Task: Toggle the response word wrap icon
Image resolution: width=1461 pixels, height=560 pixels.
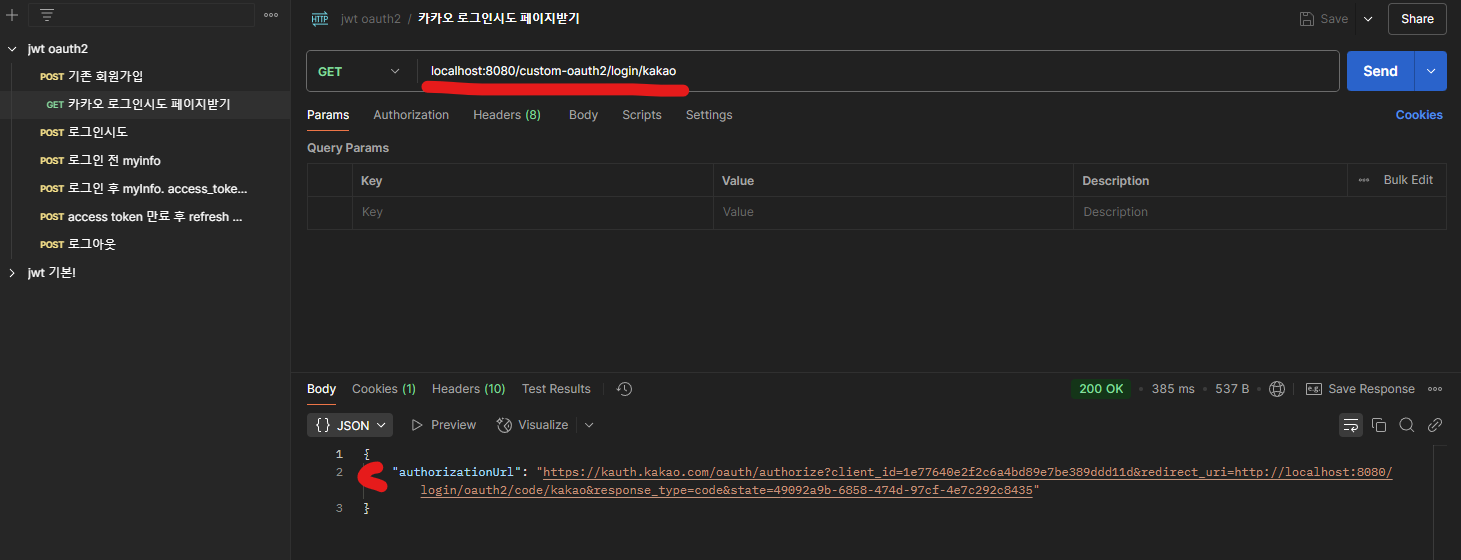Action: click(x=1351, y=425)
